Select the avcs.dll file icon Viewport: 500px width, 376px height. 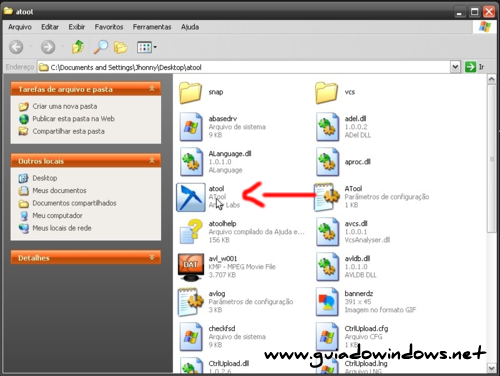pyautogui.click(x=327, y=232)
